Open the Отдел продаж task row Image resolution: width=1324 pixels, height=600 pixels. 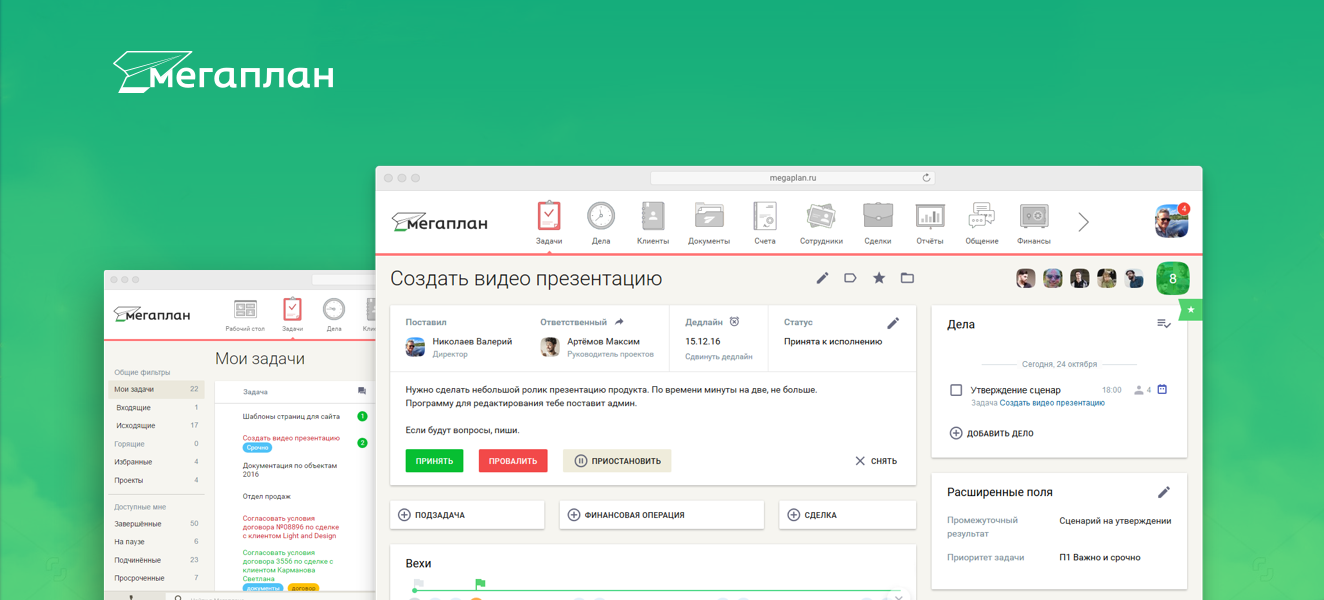[267, 496]
